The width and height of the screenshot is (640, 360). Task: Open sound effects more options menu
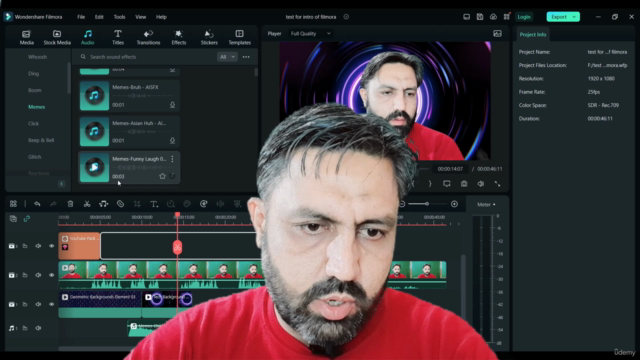pos(246,57)
